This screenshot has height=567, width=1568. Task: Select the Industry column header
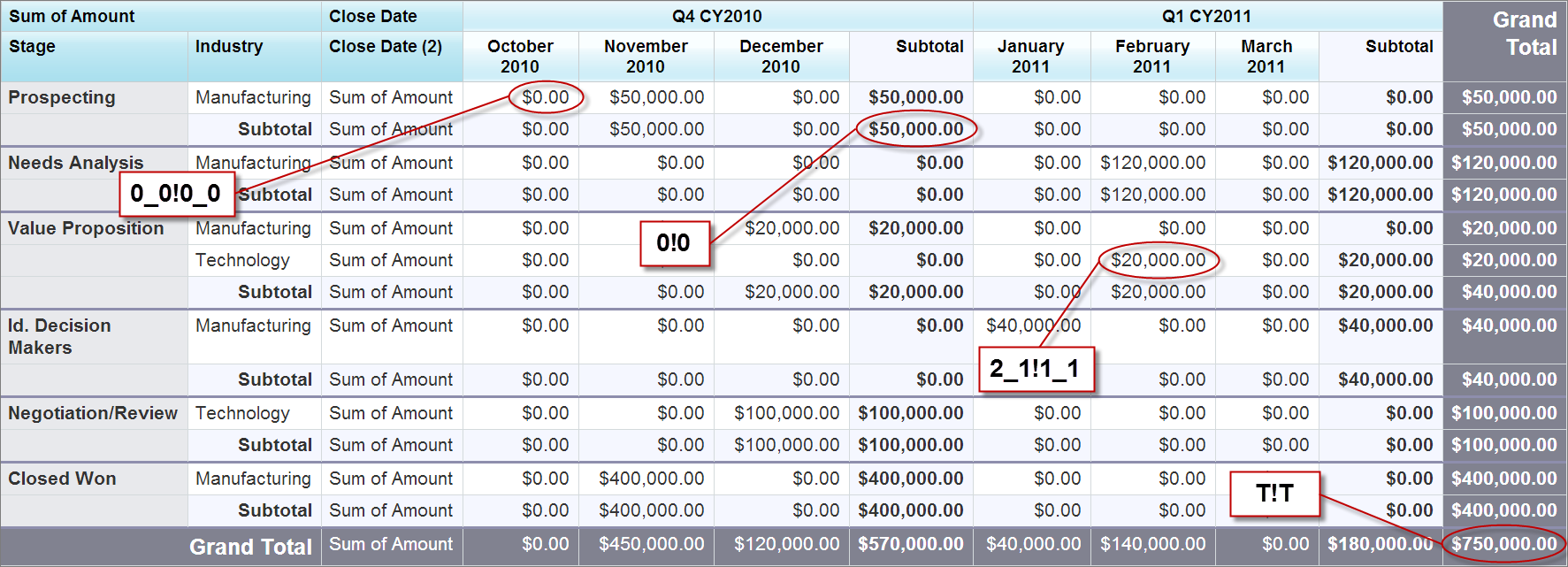pyautogui.click(x=229, y=47)
